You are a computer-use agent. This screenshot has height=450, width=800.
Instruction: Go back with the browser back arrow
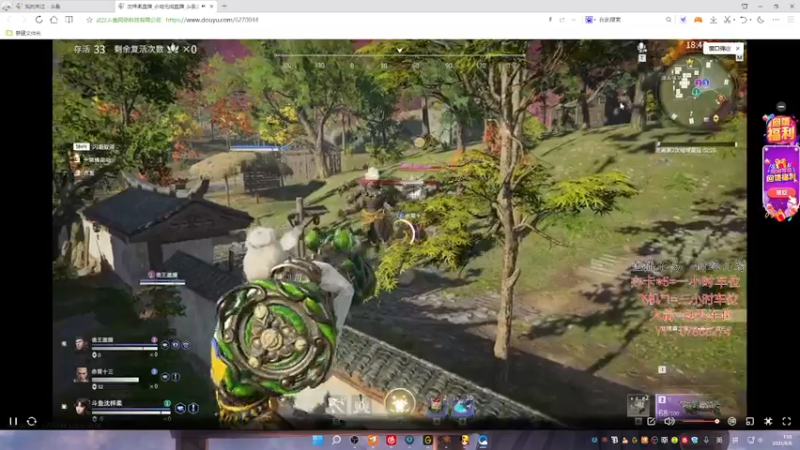9,19
